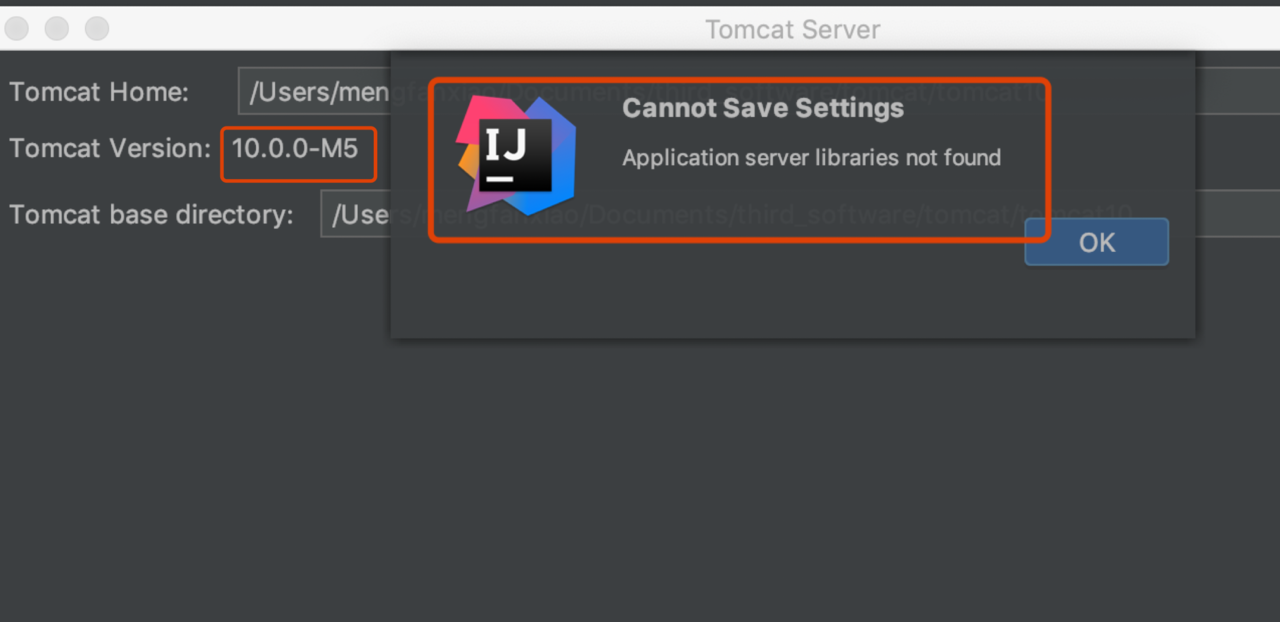1280x622 pixels.
Task: Close the Tomcat Server window
Action: coord(17,29)
